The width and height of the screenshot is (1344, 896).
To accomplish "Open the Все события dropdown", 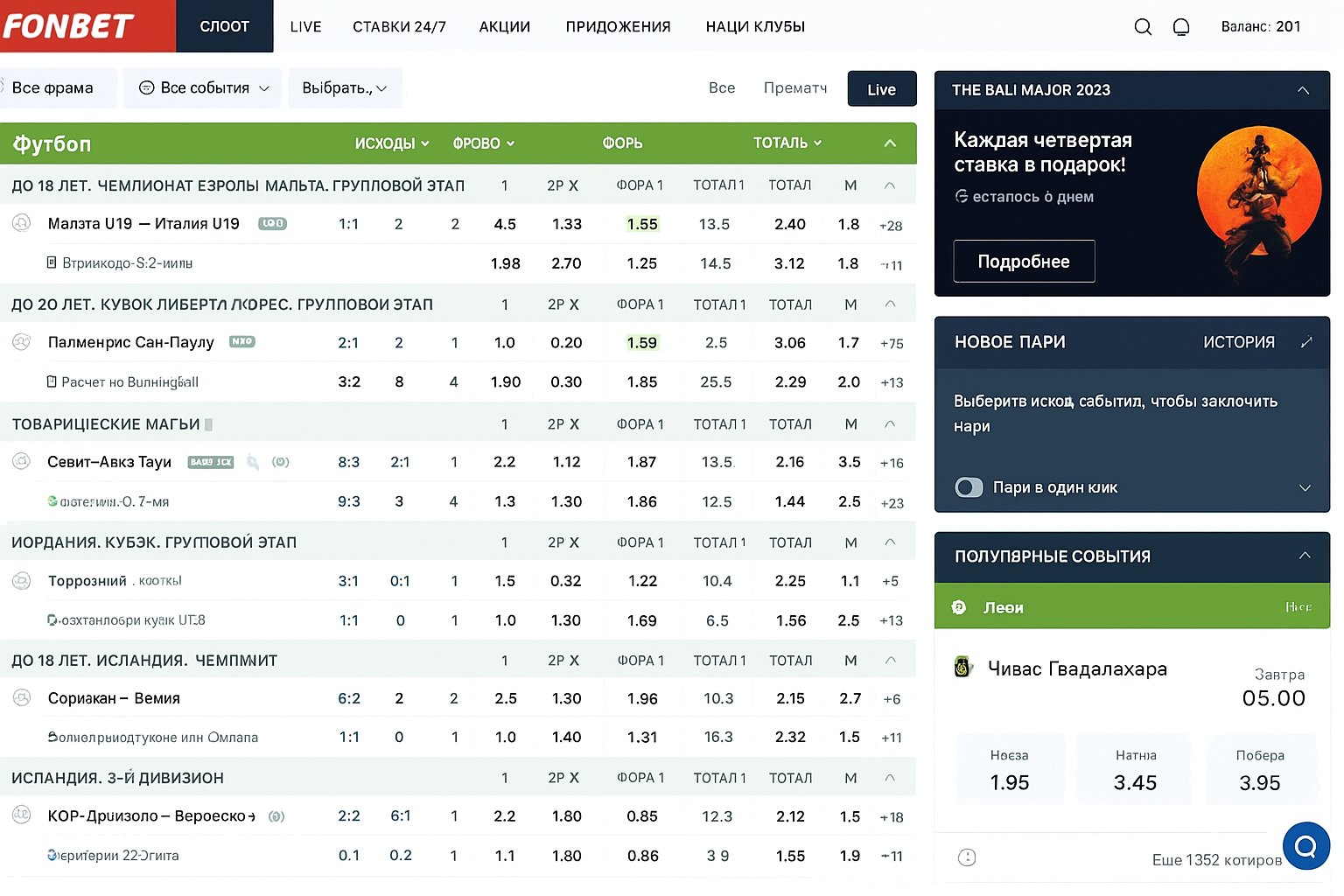I will click(x=204, y=88).
